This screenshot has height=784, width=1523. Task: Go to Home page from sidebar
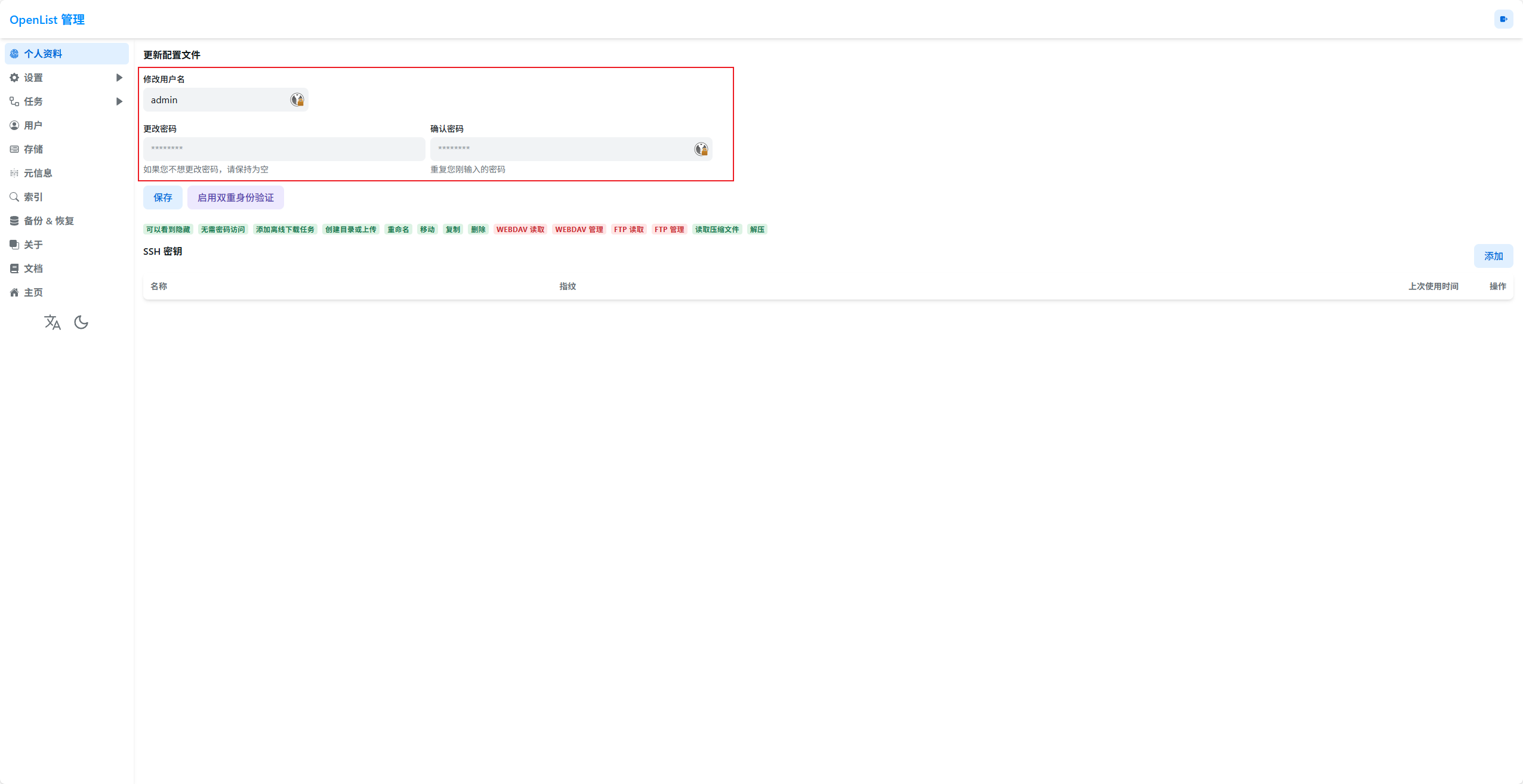coord(33,292)
